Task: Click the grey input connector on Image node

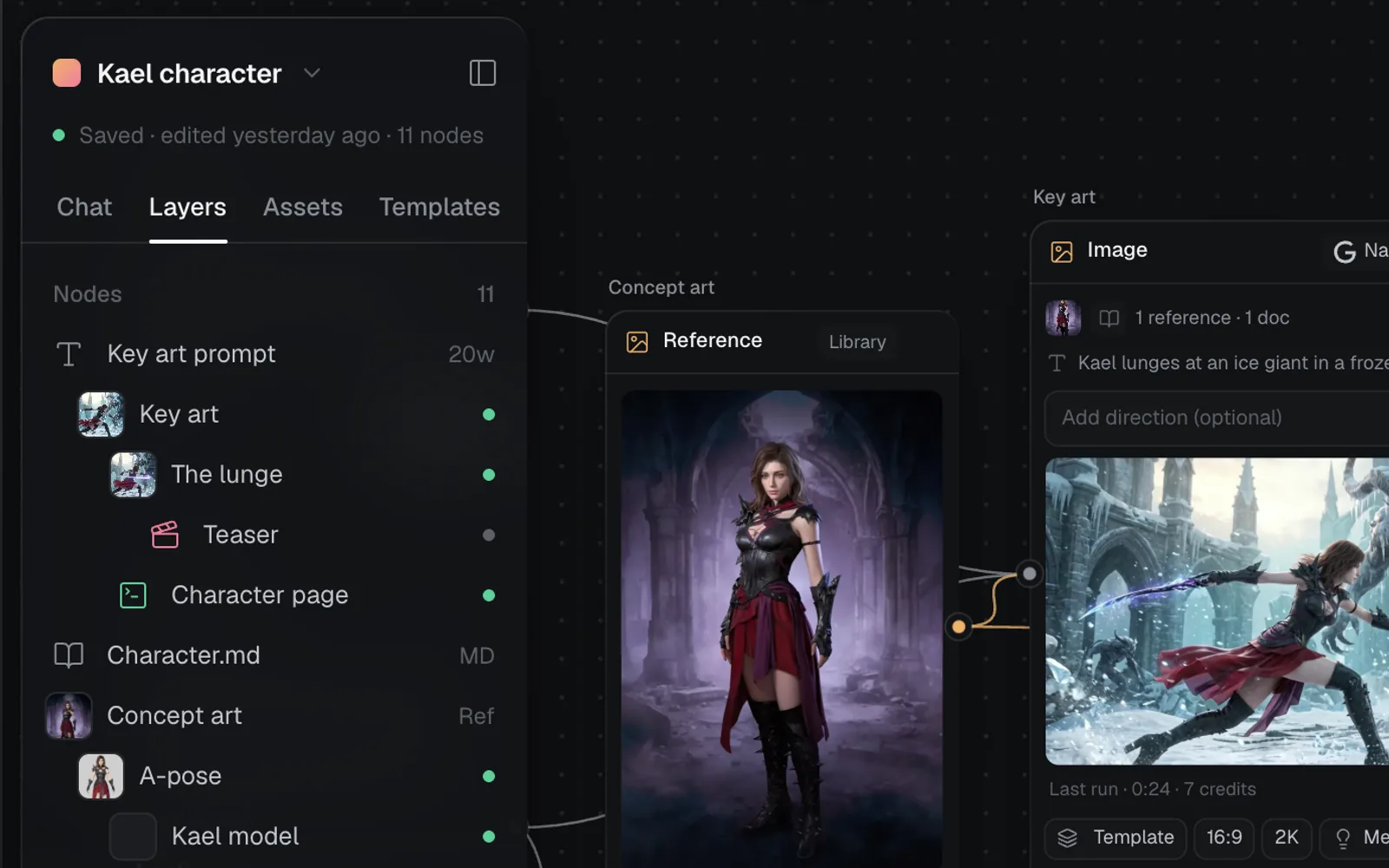Action: (x=1029, y=573)
